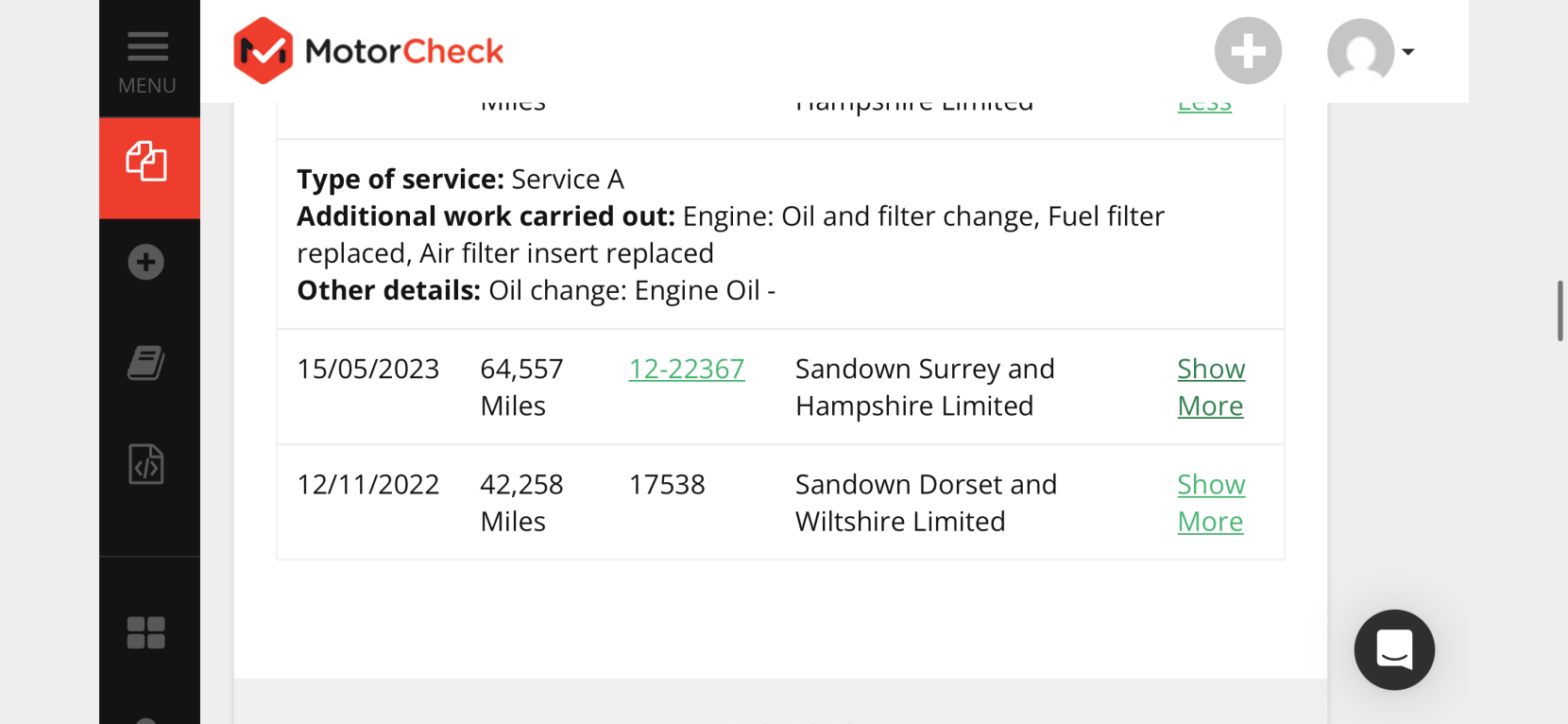Open the chat support bubble
Screen dimensions: 1568x724
tap(1394, 649)
